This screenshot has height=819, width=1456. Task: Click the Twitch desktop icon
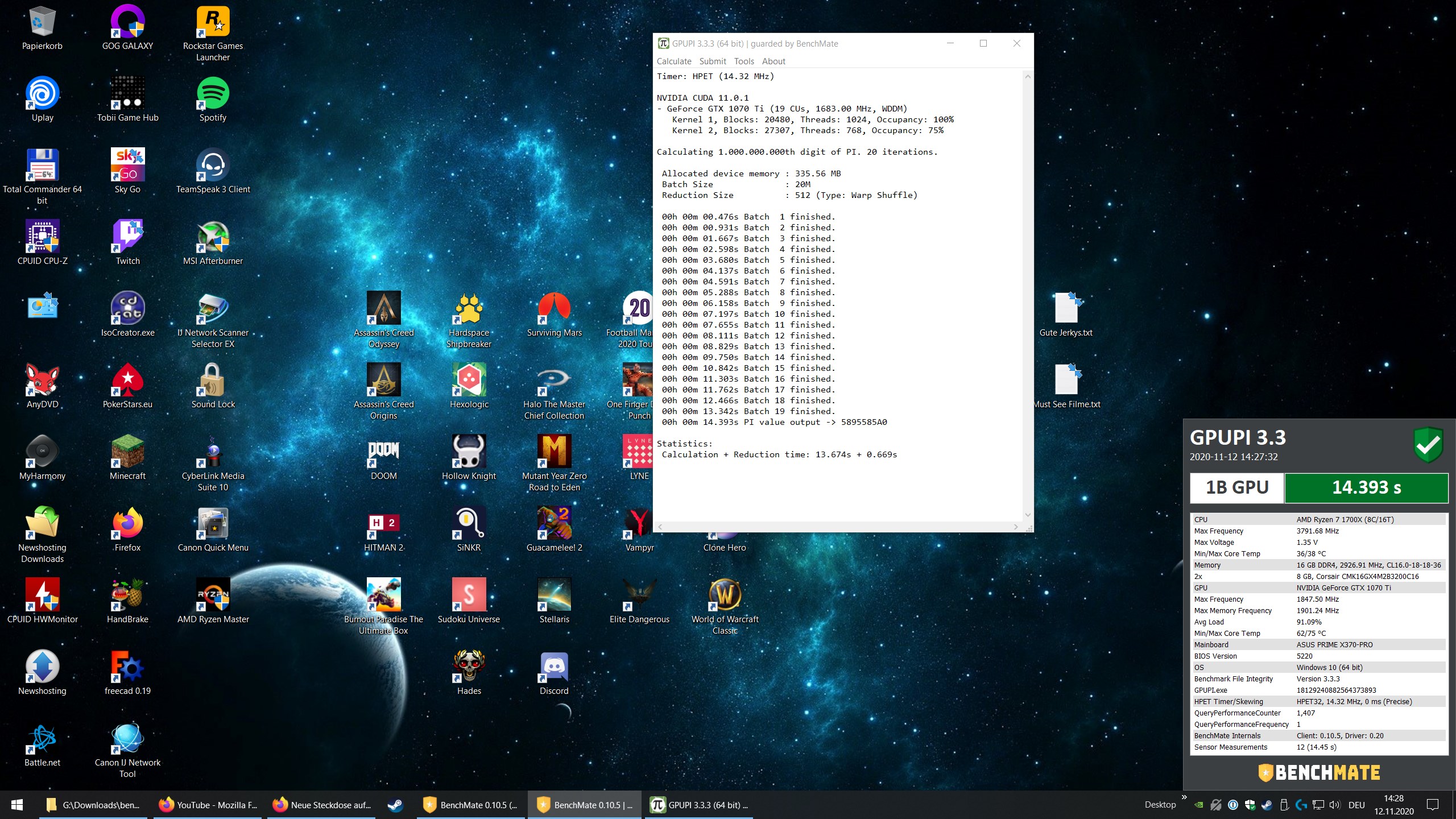click(127, 243)
